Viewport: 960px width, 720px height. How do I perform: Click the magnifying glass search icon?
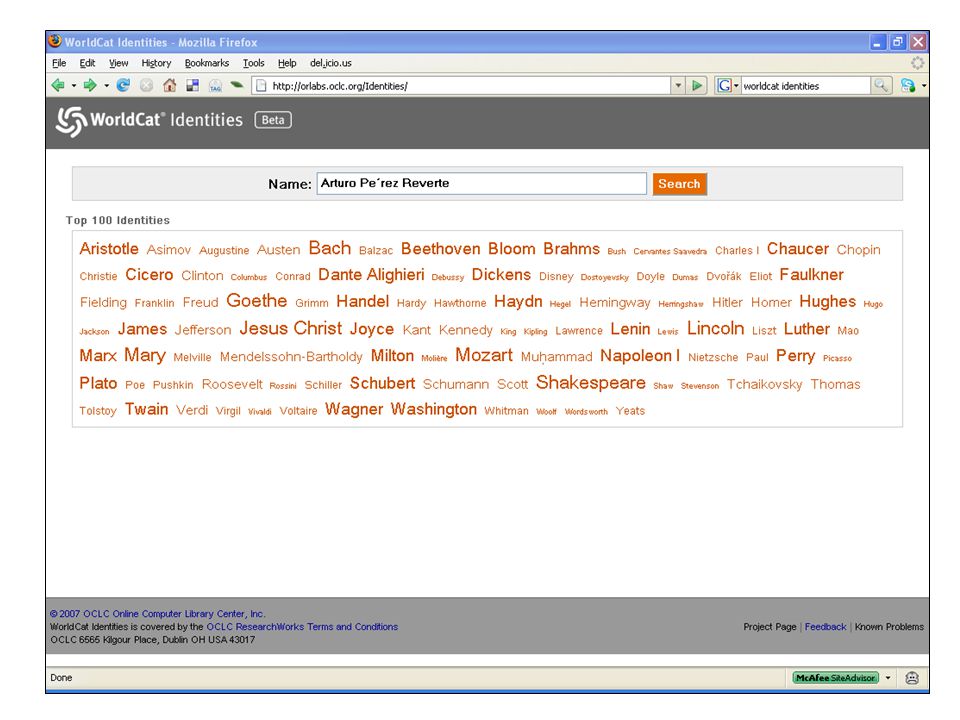(880, 86)
